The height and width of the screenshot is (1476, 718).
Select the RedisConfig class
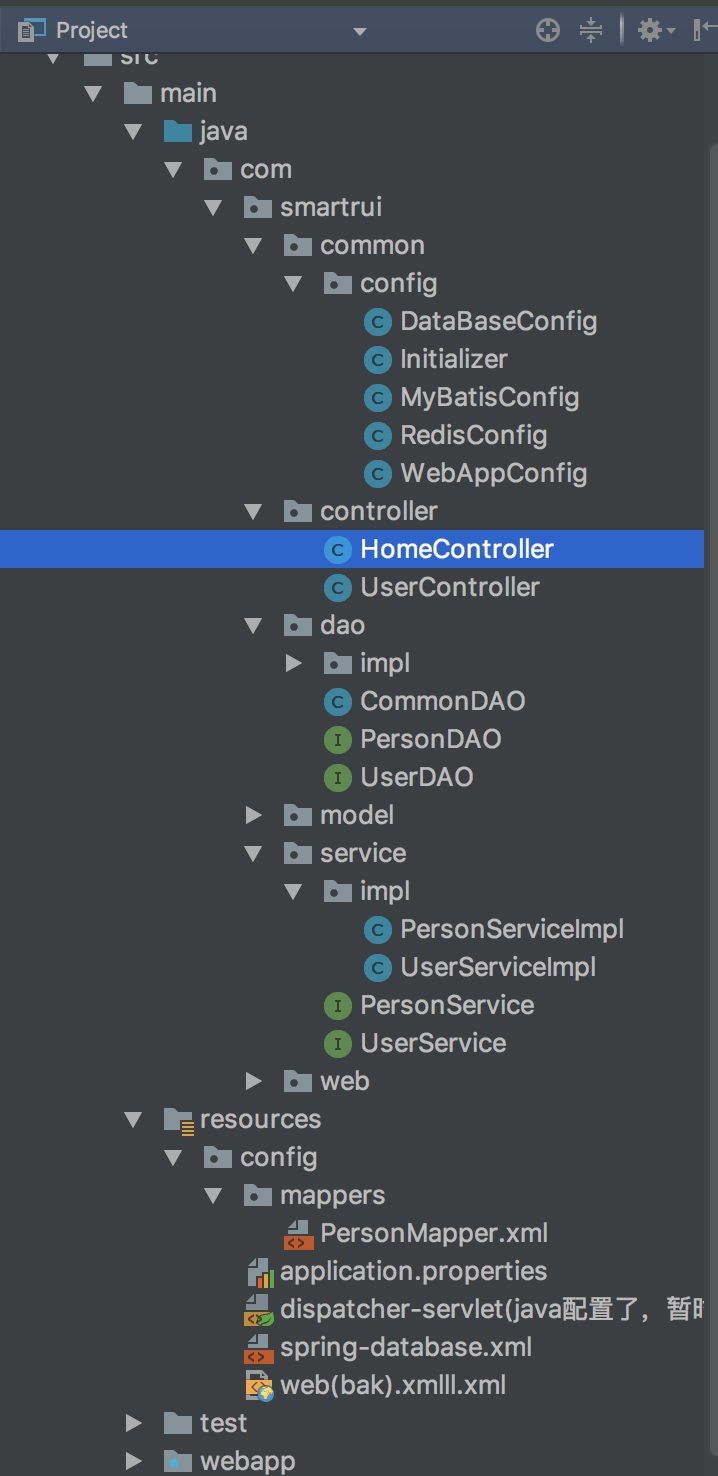coord(473,436)
